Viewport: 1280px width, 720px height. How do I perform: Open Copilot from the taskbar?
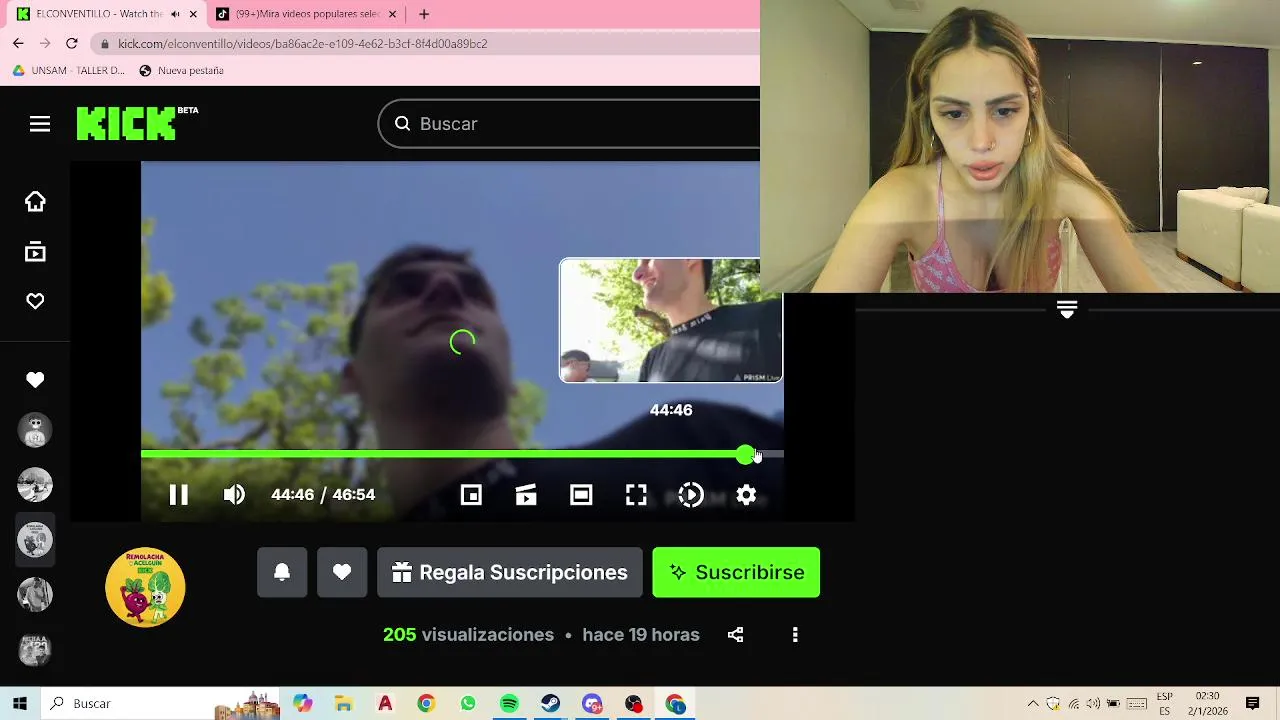302,704
